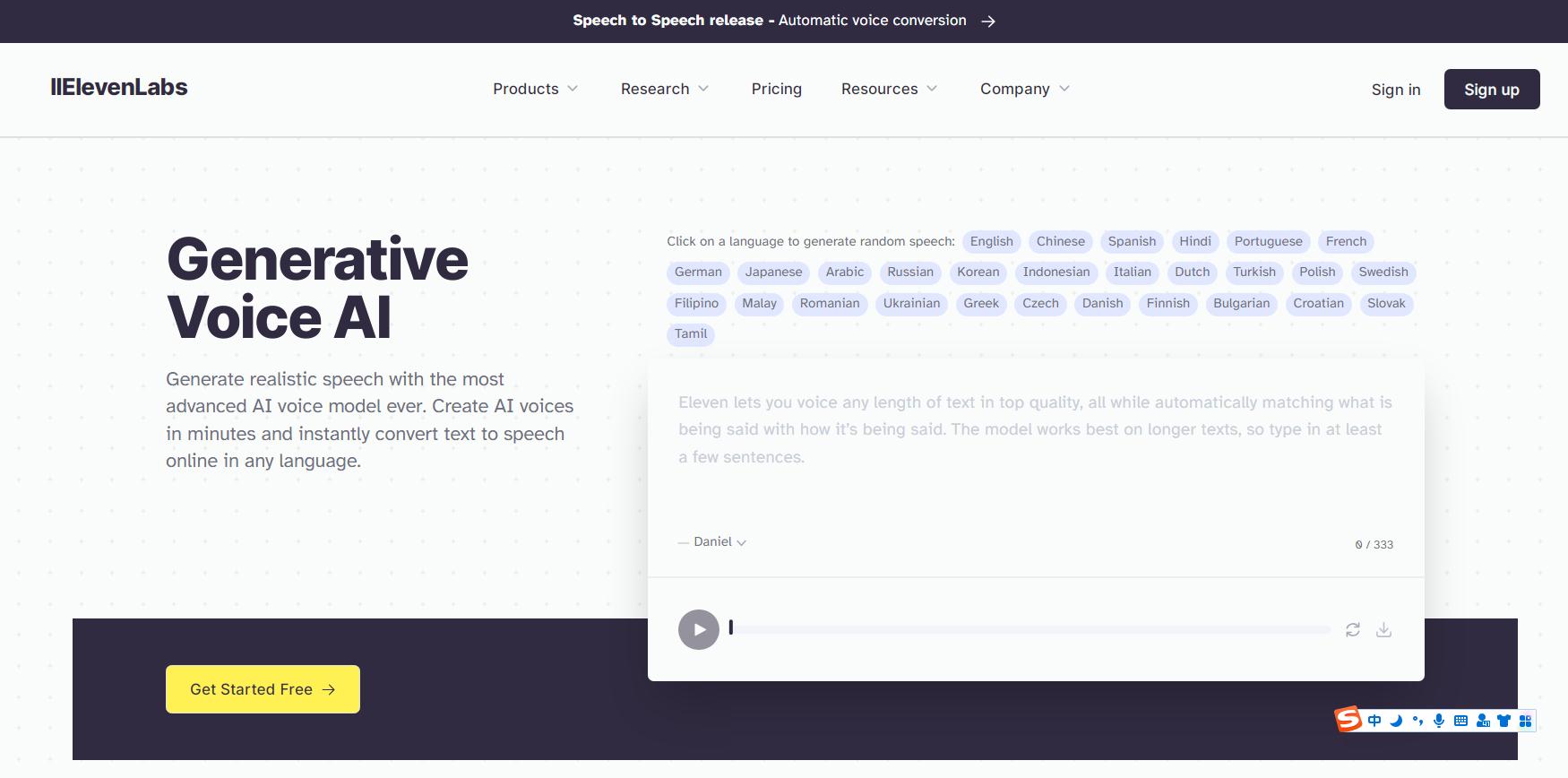Image resolution: width=1568 pixels, height=778 pixels.
Task: Select the Portuguese language chip
Action: coord(1269,242)
